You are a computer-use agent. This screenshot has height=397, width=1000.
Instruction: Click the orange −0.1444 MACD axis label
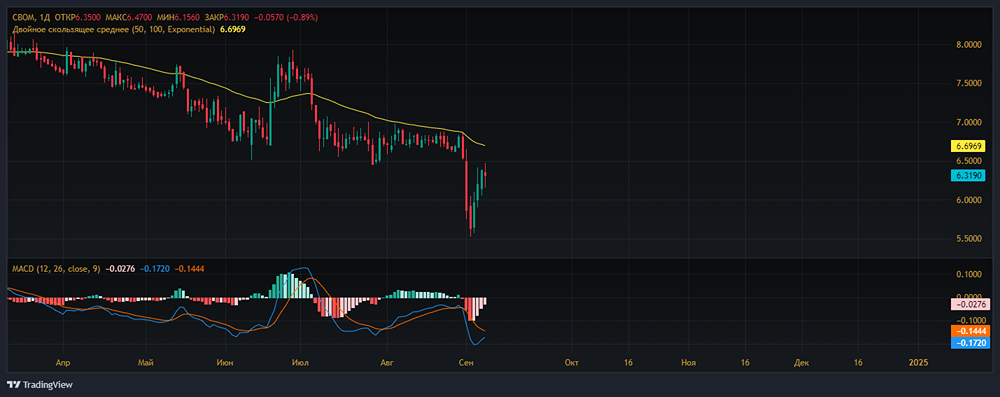[970, 331]
